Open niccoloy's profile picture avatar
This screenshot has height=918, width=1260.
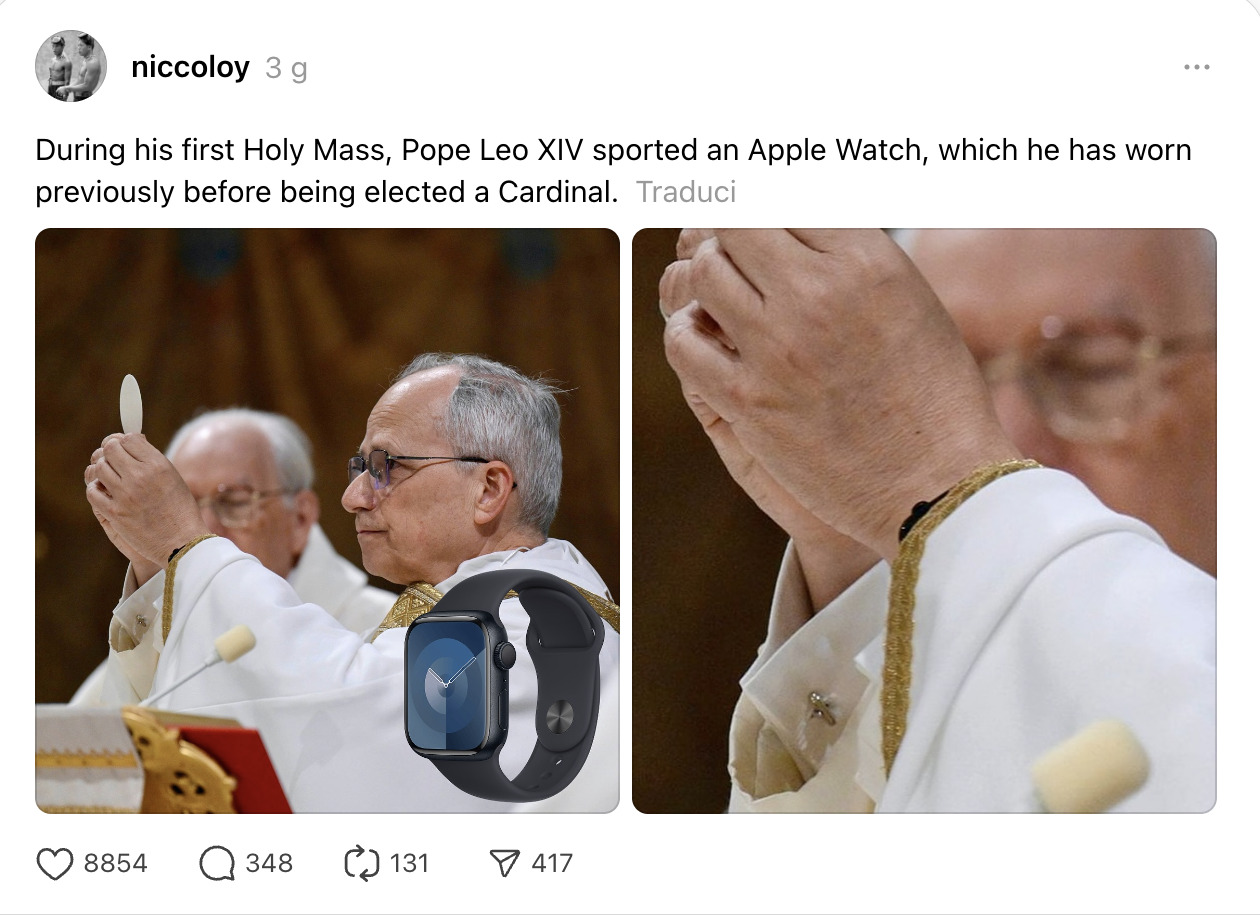[x=71, y=66]
